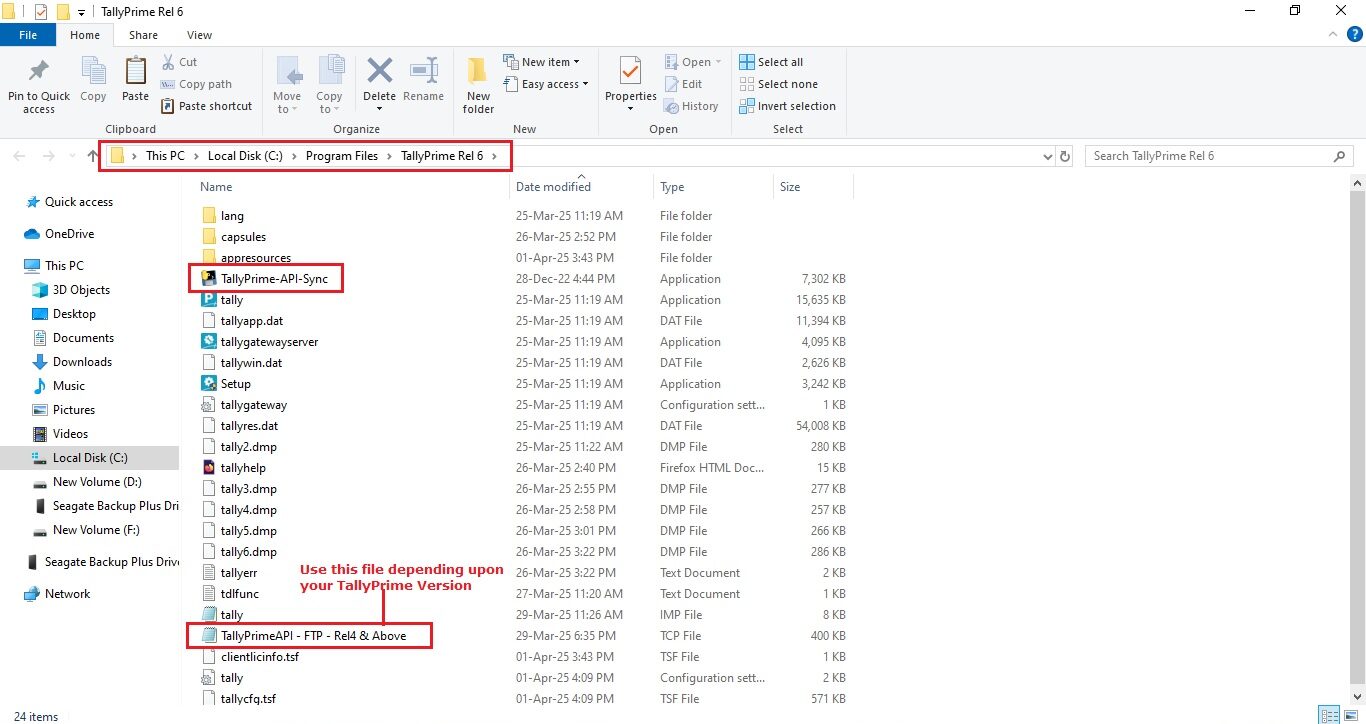
Task: Expand the Open button dropdown arrow
Action: (718, 62)
